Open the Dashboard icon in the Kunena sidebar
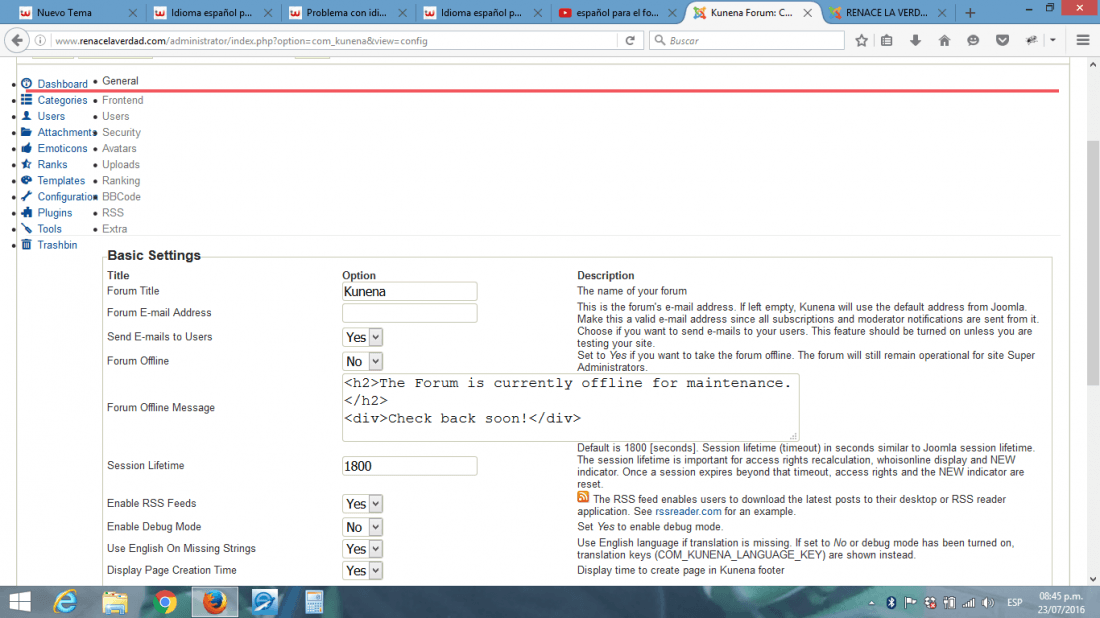This screenshot has width=1100, height=618. pyautogui.click(x=27, y=83)
